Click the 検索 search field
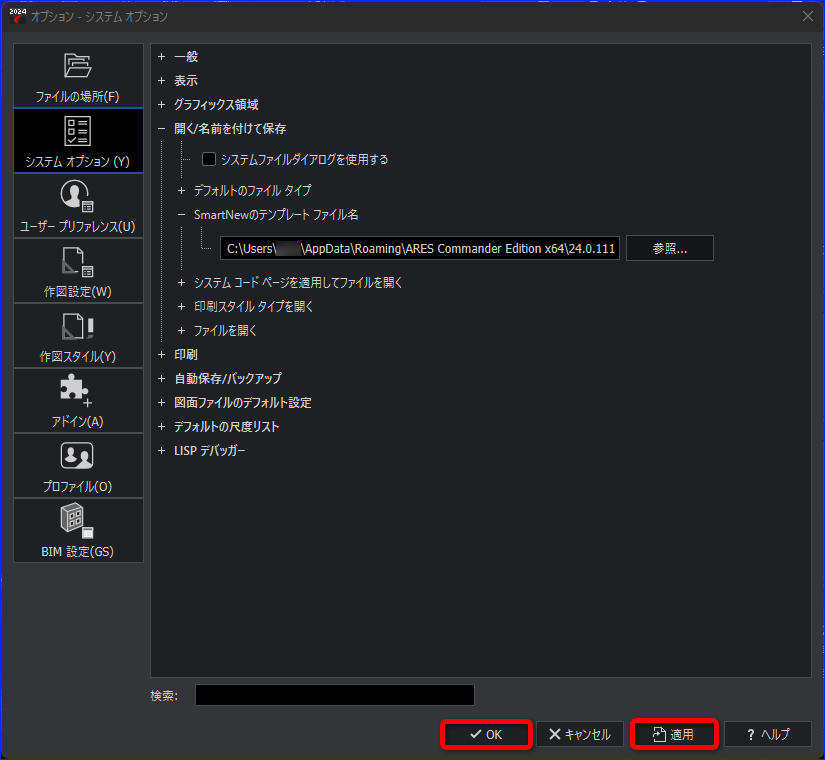 [x=335, y=695]
